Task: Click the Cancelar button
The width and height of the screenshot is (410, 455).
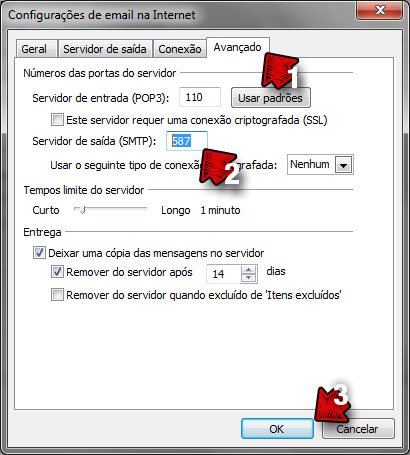Action: 358,429
